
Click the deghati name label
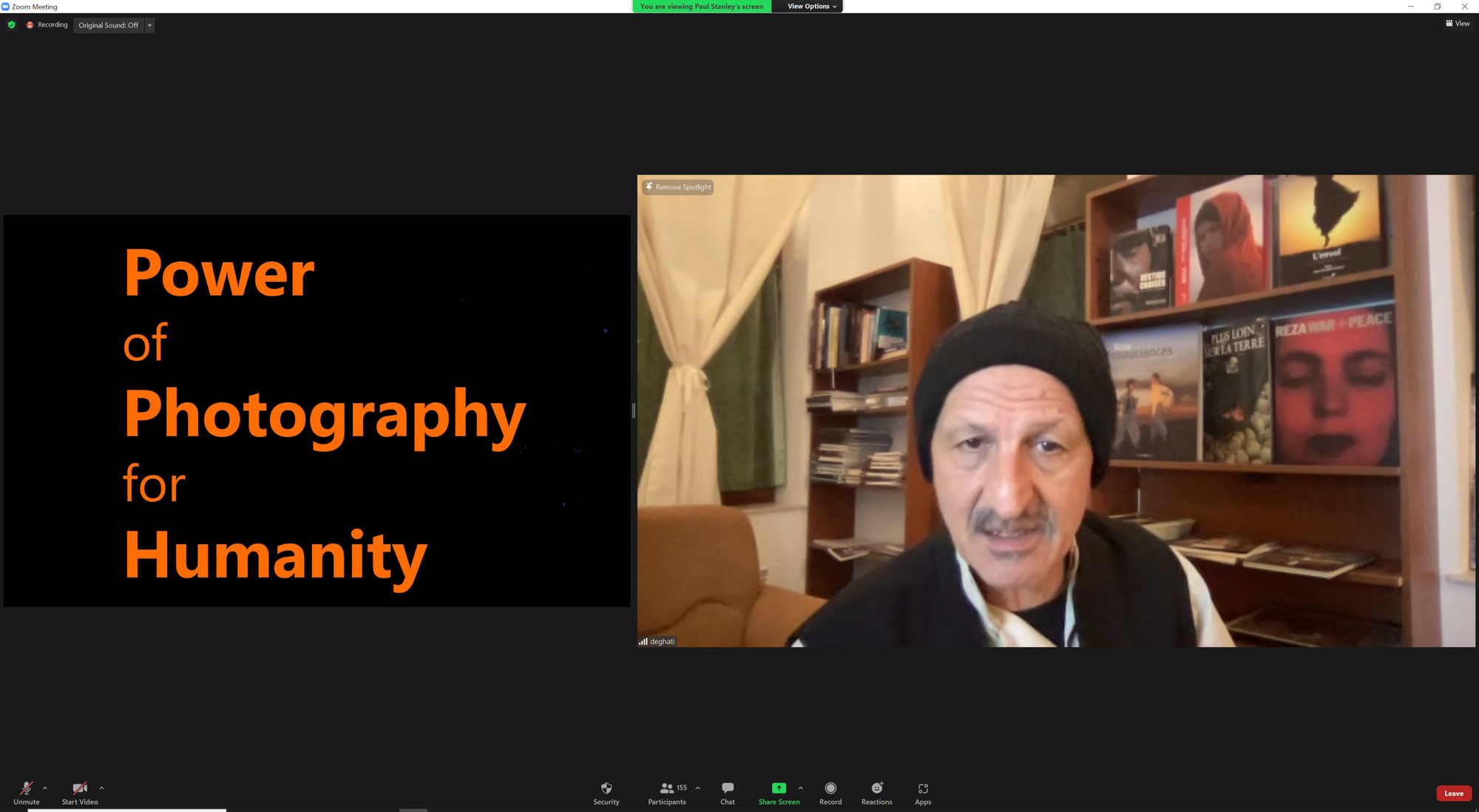(662, 641)
